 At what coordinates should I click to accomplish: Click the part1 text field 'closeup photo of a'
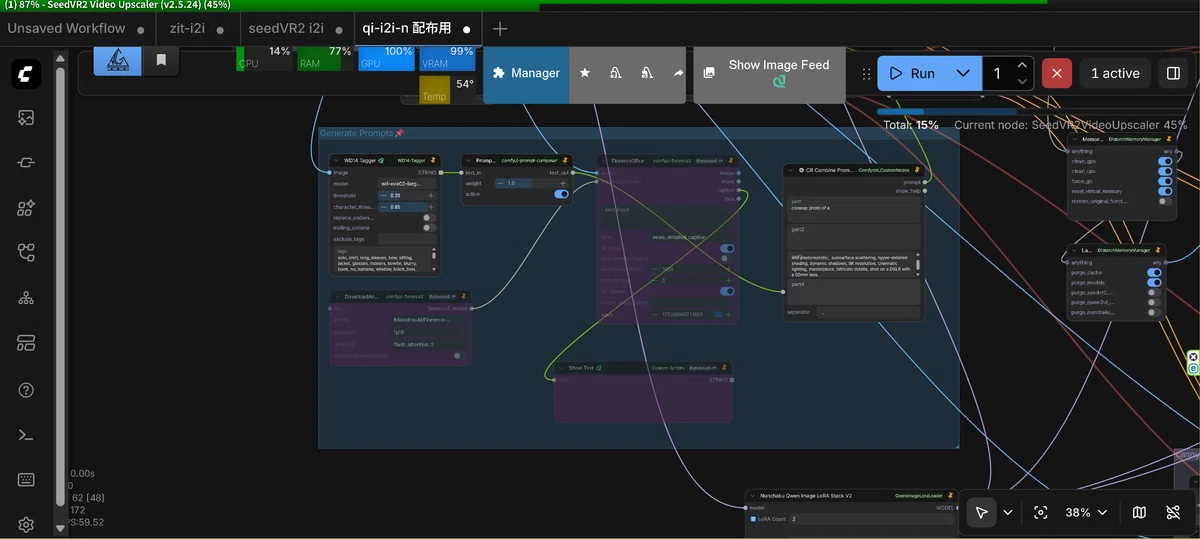pyautogui.click(x=853, y=209)
